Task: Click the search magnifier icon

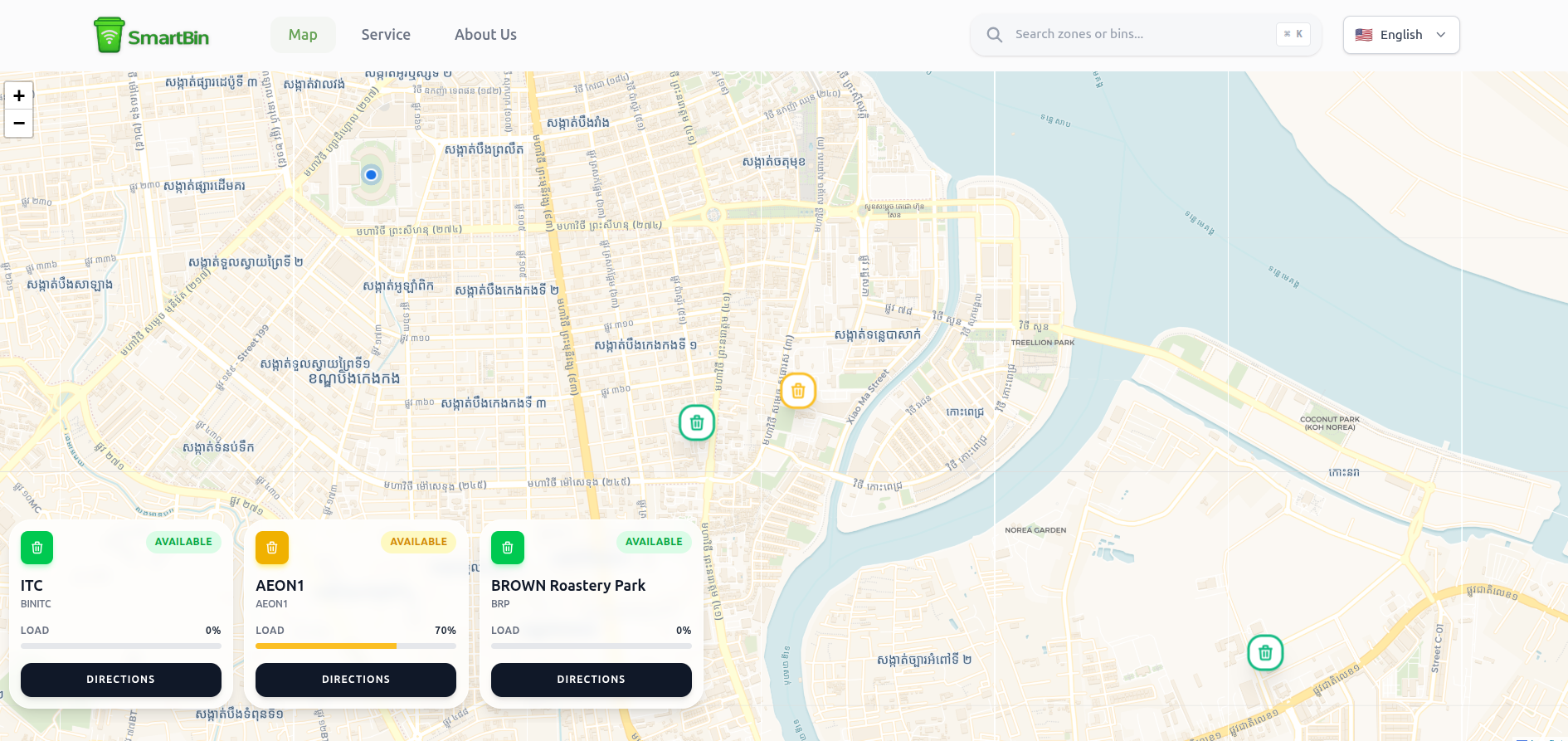Action: click(x=994, y=35)
